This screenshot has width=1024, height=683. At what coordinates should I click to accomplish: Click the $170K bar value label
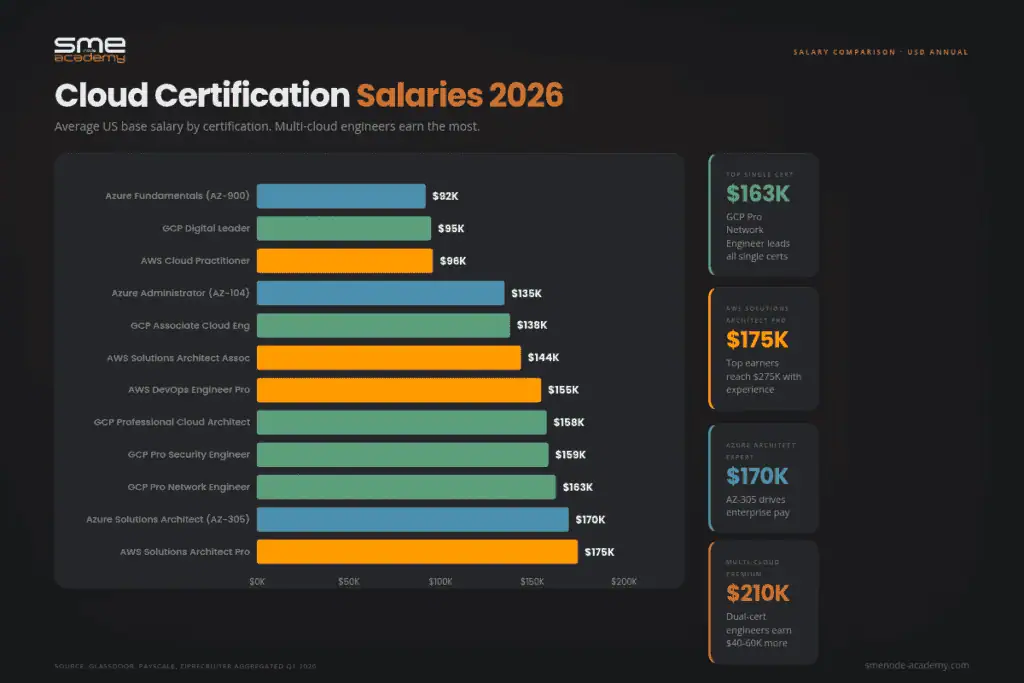coord(590,520)
